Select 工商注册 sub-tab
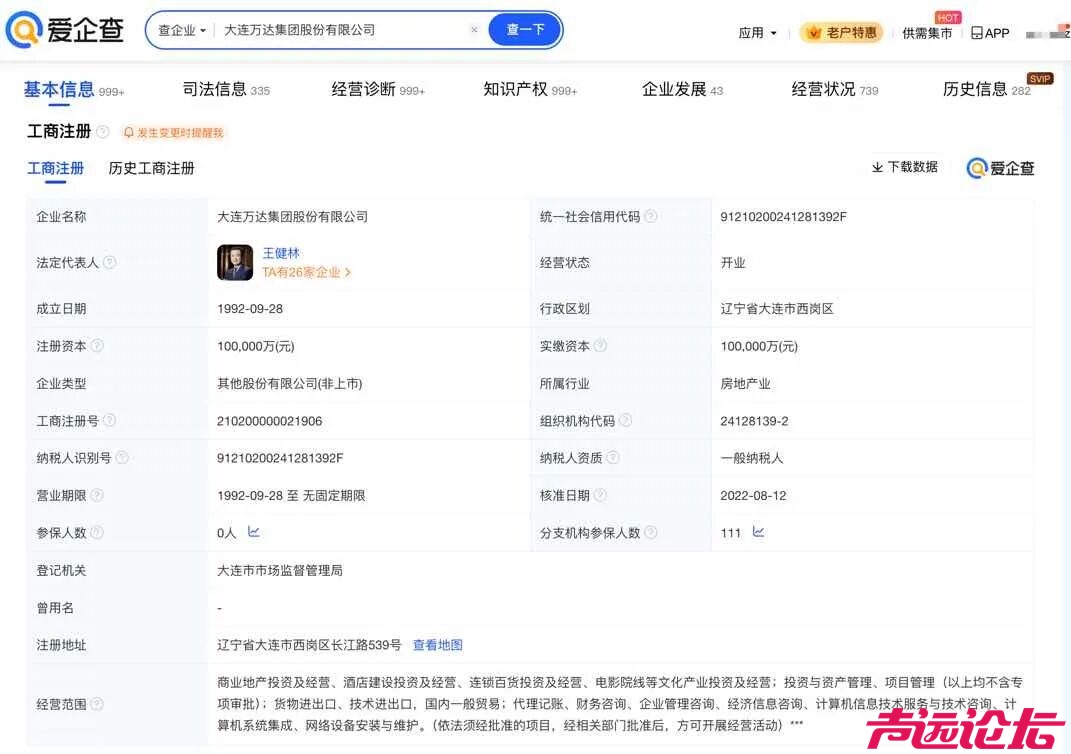The height and width of the screenshot is (754, 1071). 55,169
